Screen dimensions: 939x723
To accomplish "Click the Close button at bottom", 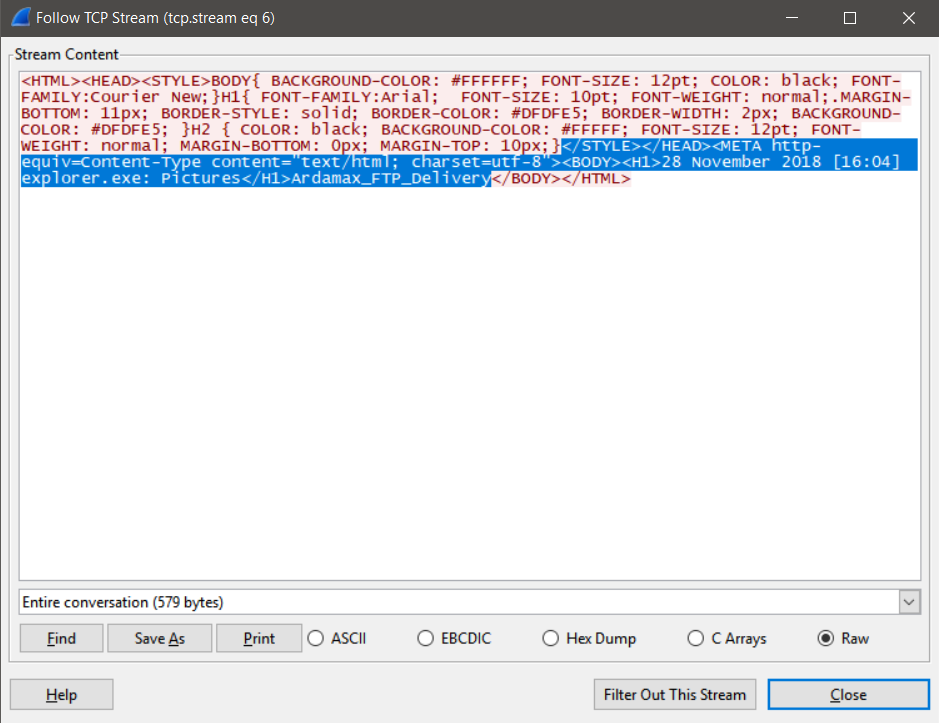I will coord(849,695).
